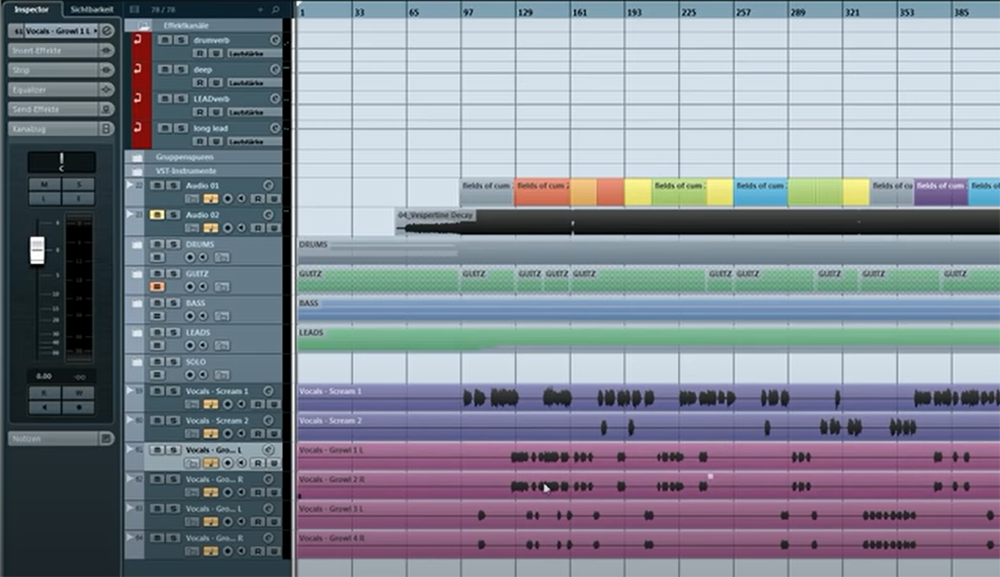
Task: Click Equalizer curve icon in Inspector
Action: [107, 89]
